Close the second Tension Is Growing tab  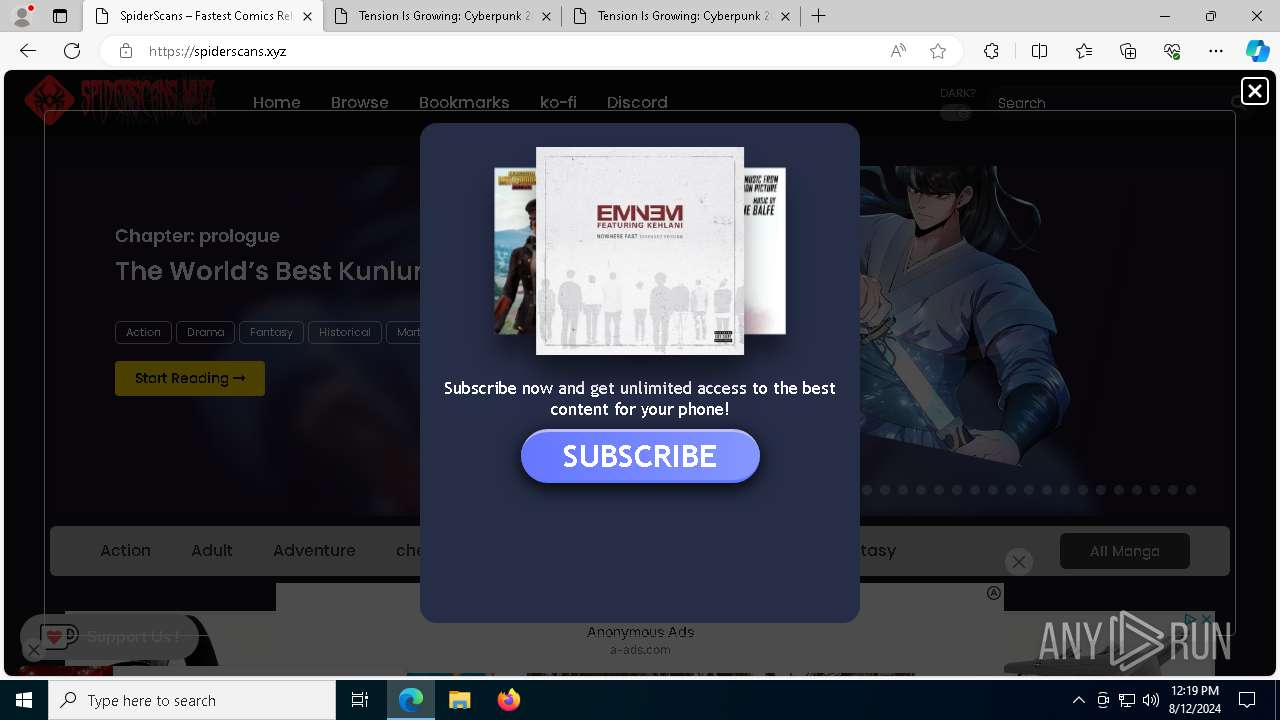click(547, 16)
